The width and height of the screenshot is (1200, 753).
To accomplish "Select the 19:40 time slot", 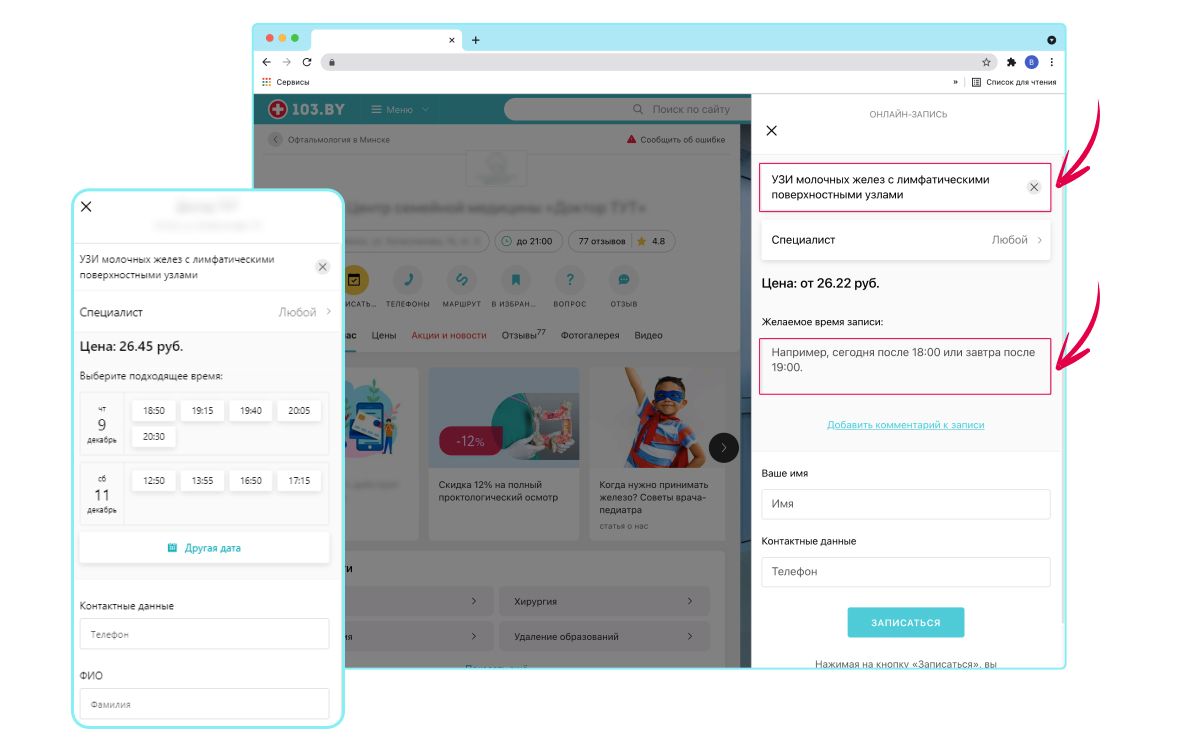I will 251,411.
